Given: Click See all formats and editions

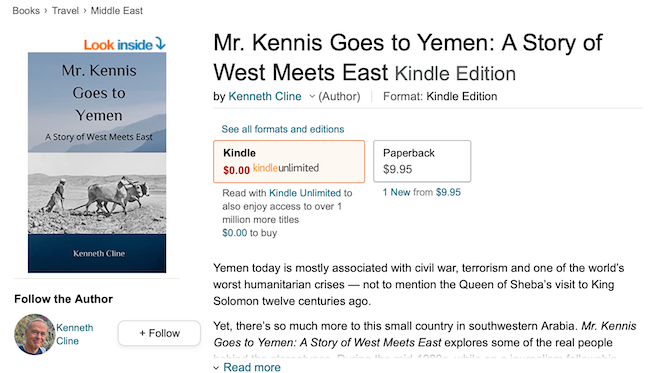Looking at the screenshot, I should [x=283, y=129].
